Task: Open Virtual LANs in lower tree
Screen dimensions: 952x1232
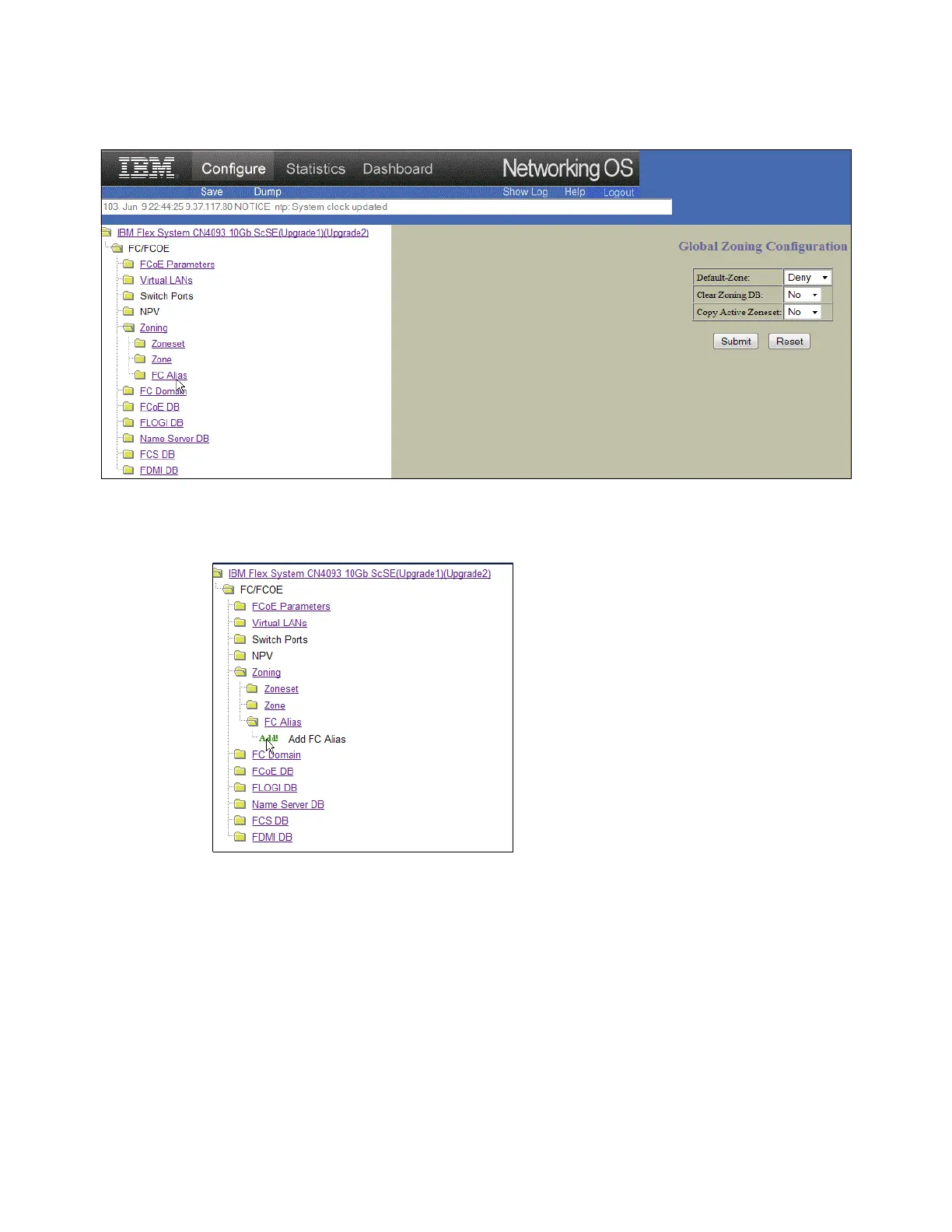Action: 279,623
